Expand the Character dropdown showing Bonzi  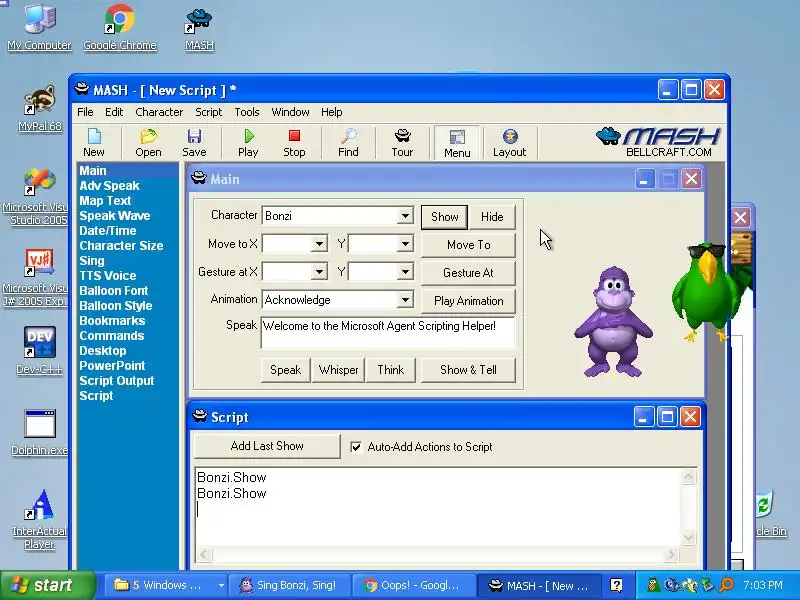coord(405,216)
